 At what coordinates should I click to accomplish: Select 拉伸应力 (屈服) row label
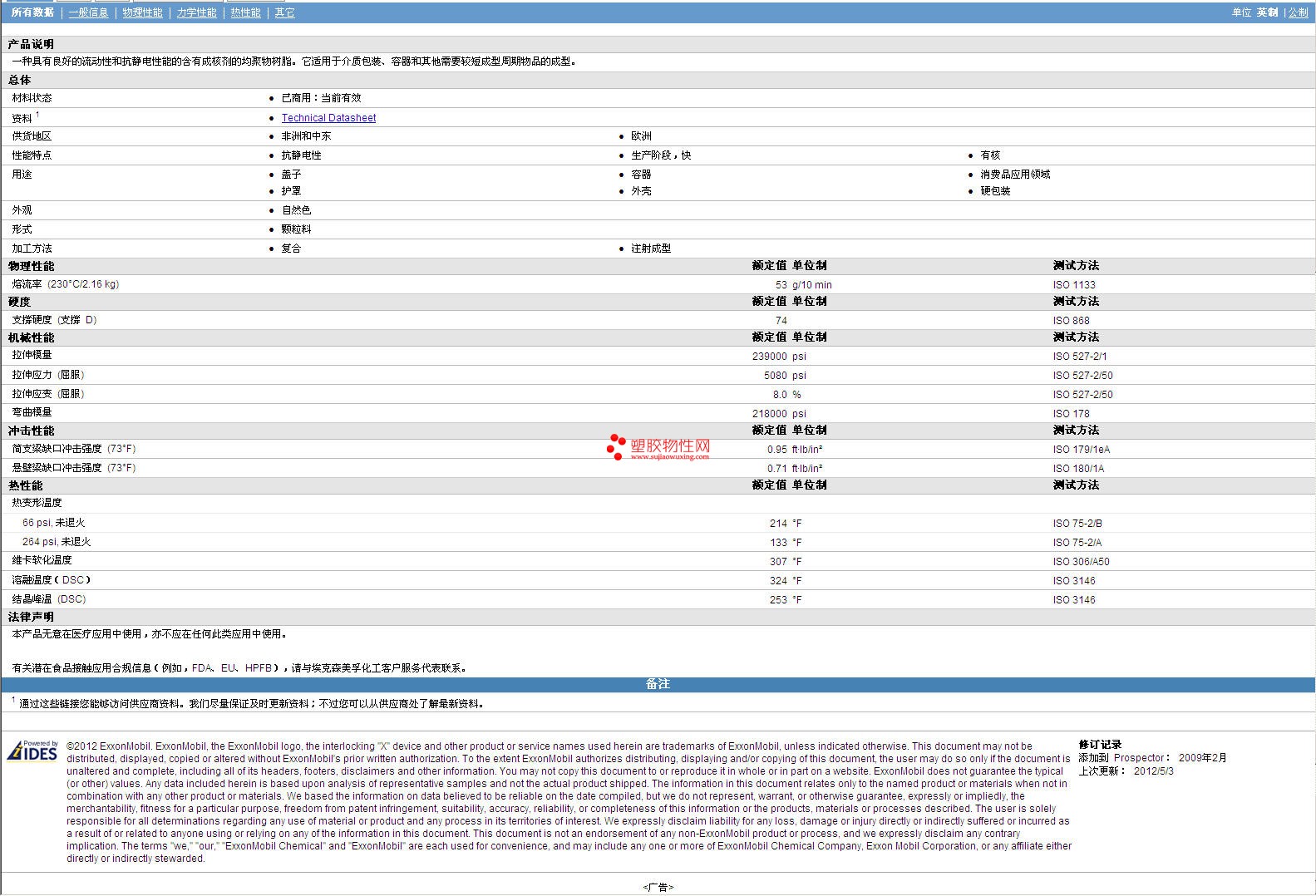point(48,375)
